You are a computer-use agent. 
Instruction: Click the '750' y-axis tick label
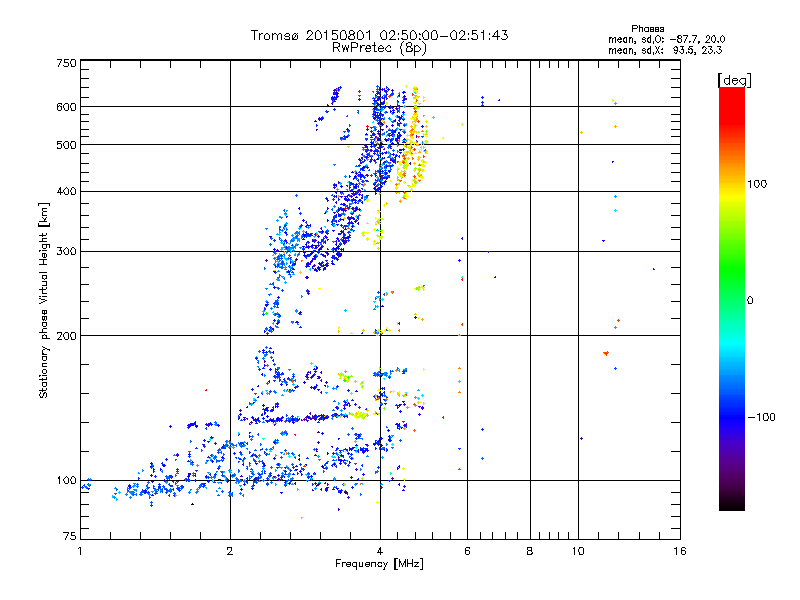click(66, 63)
